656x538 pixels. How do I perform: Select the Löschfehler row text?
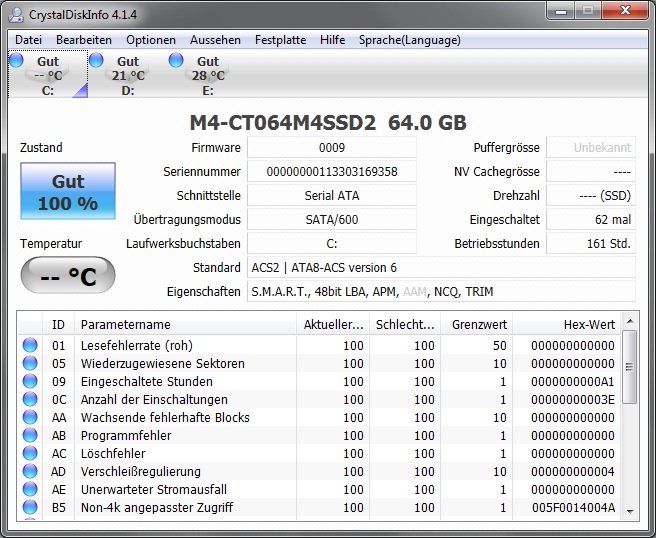click(x=113, y=453)
